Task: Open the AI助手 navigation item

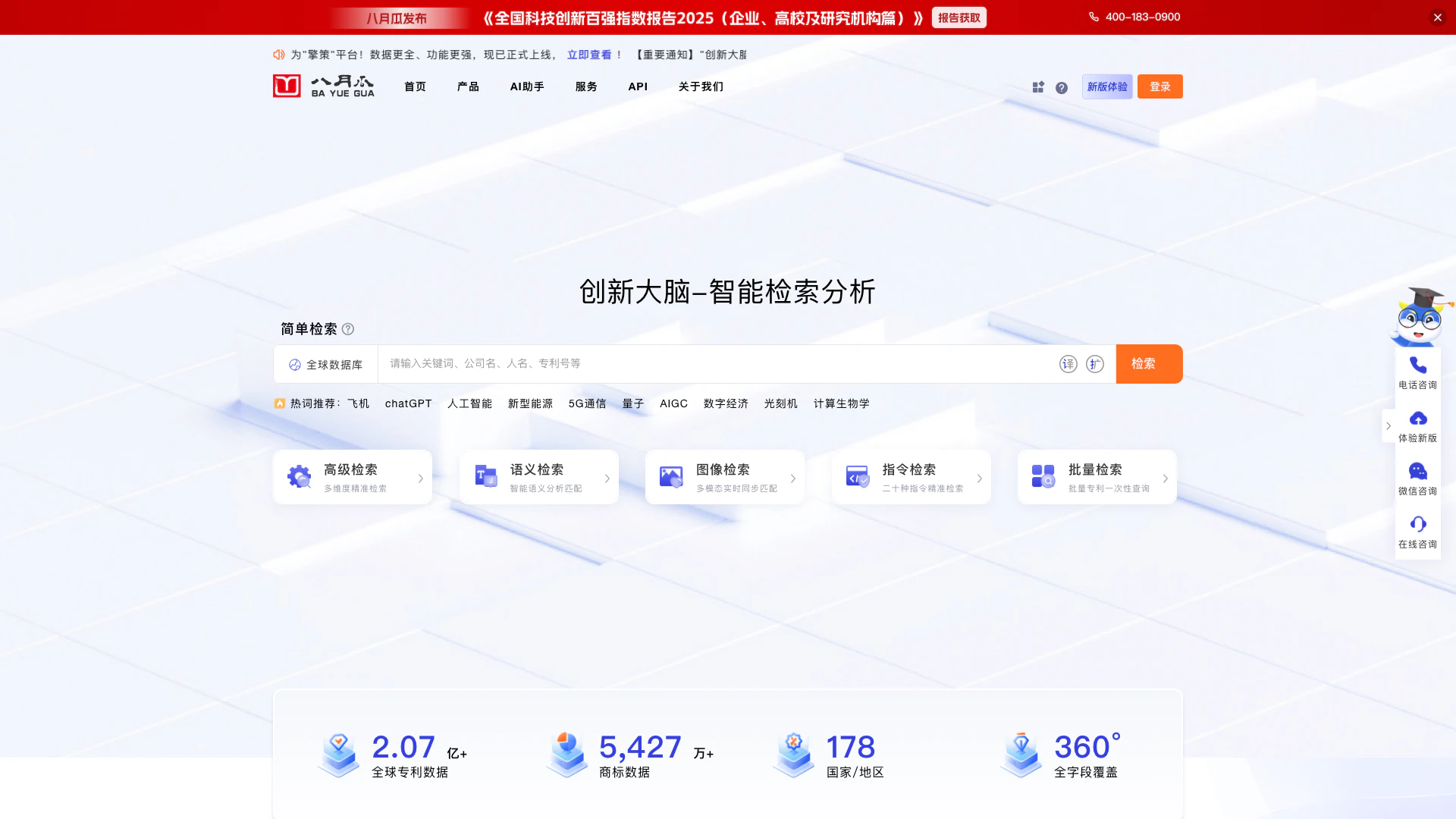Action: pos(527,86)
